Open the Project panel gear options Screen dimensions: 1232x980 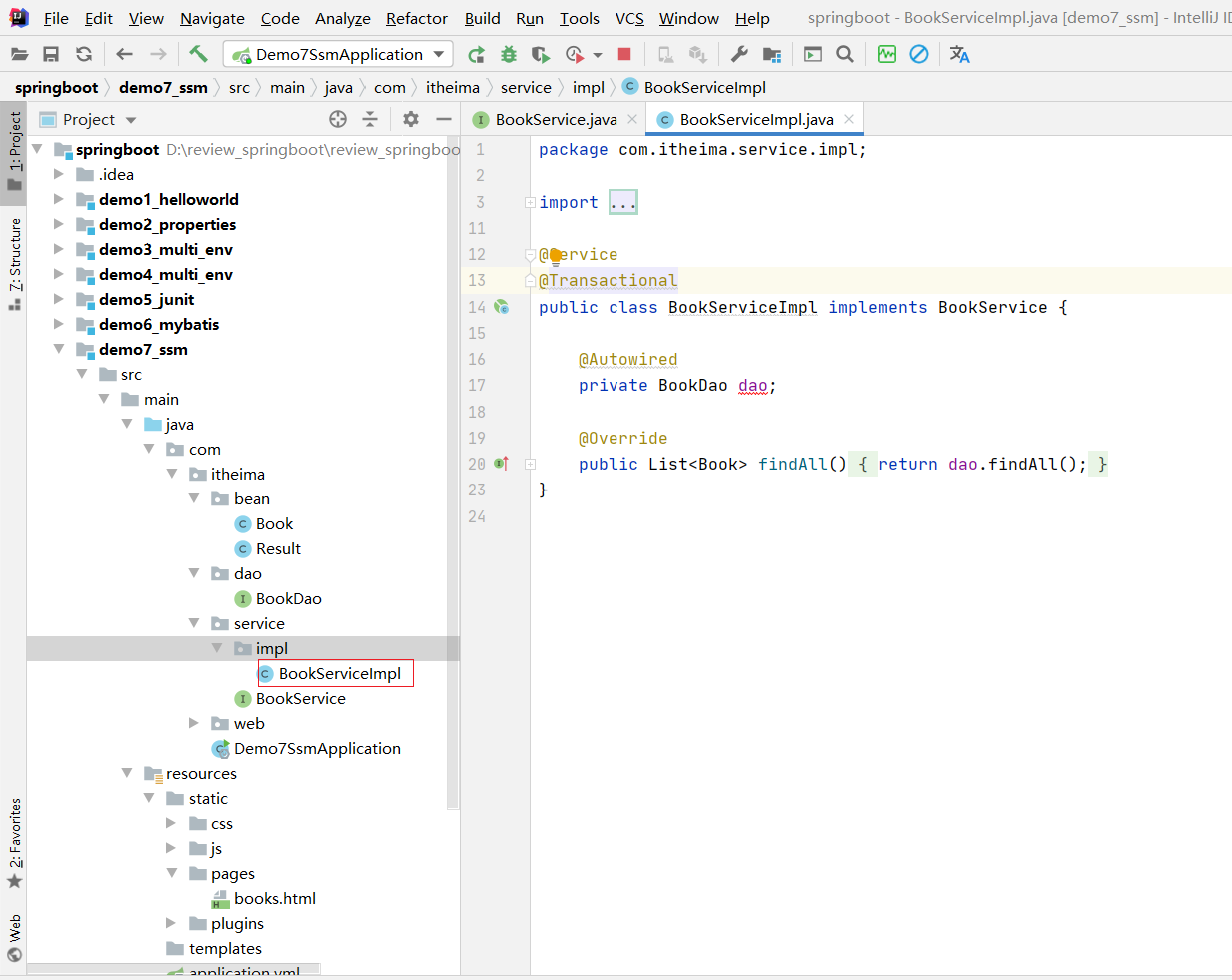[411, 119]
